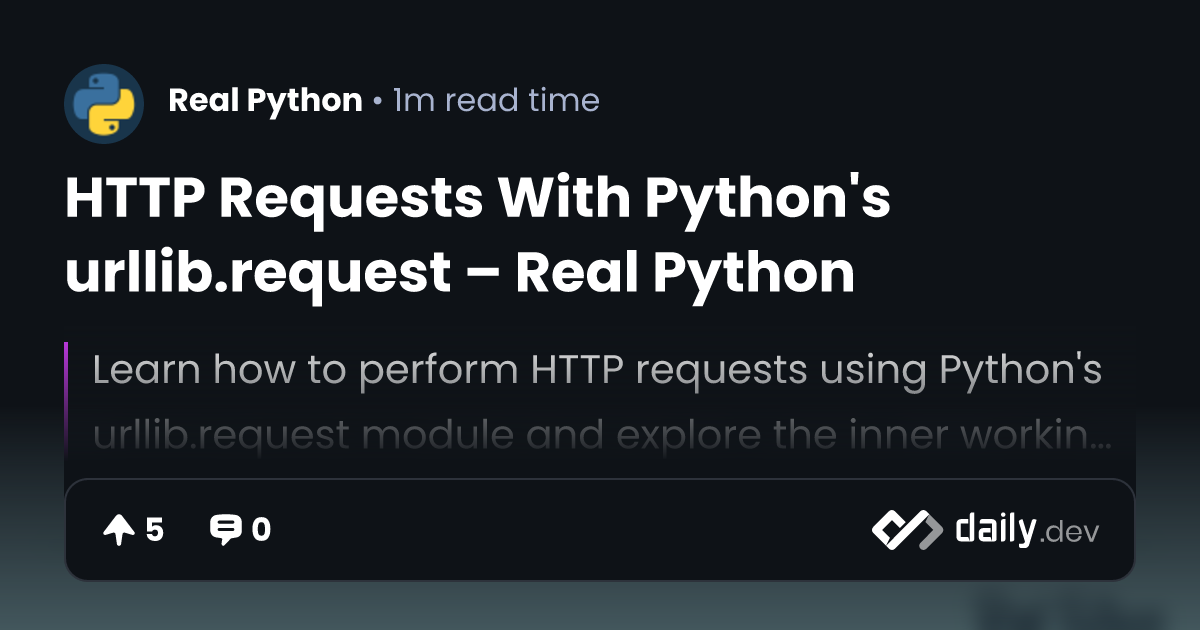
Task: Click the daily.dev logo mark
Action: pos(906,530)
